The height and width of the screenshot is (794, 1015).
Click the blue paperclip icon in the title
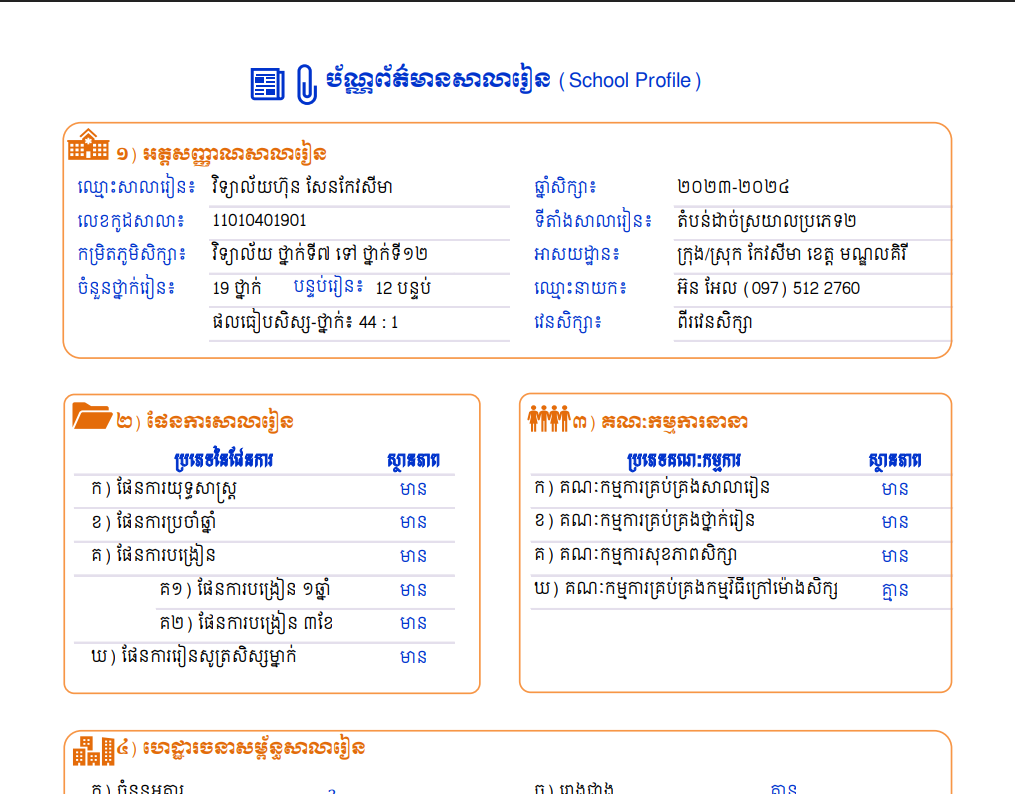click(x=307, y=84)
